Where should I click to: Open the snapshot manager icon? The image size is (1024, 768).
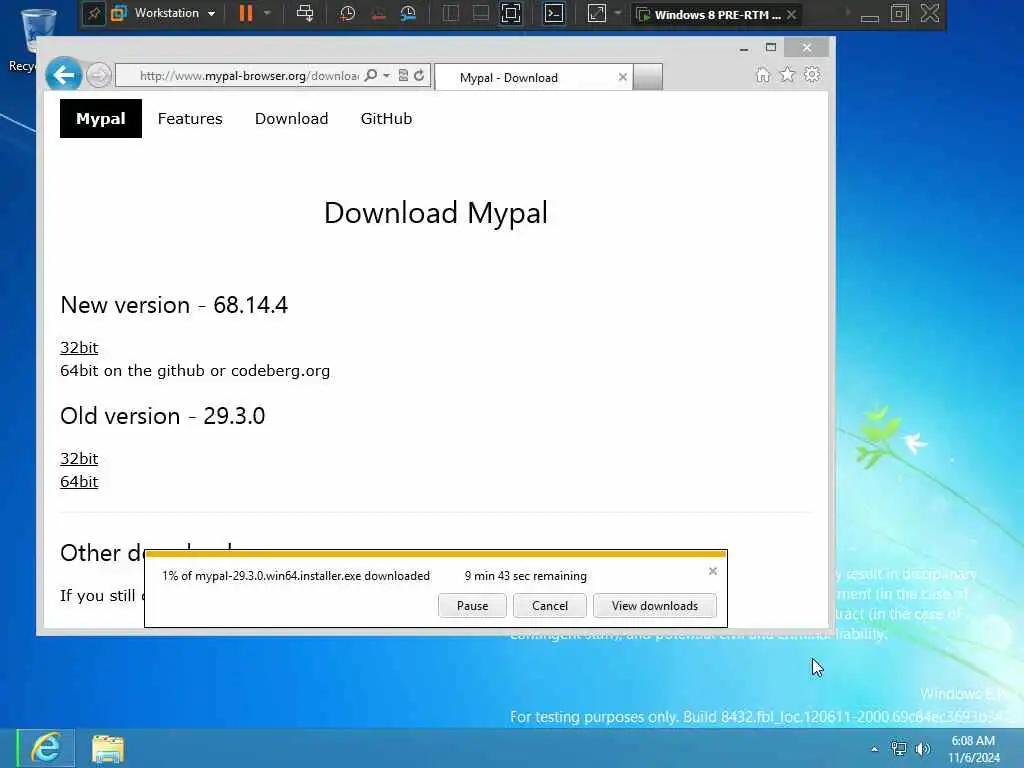[408, 14]
